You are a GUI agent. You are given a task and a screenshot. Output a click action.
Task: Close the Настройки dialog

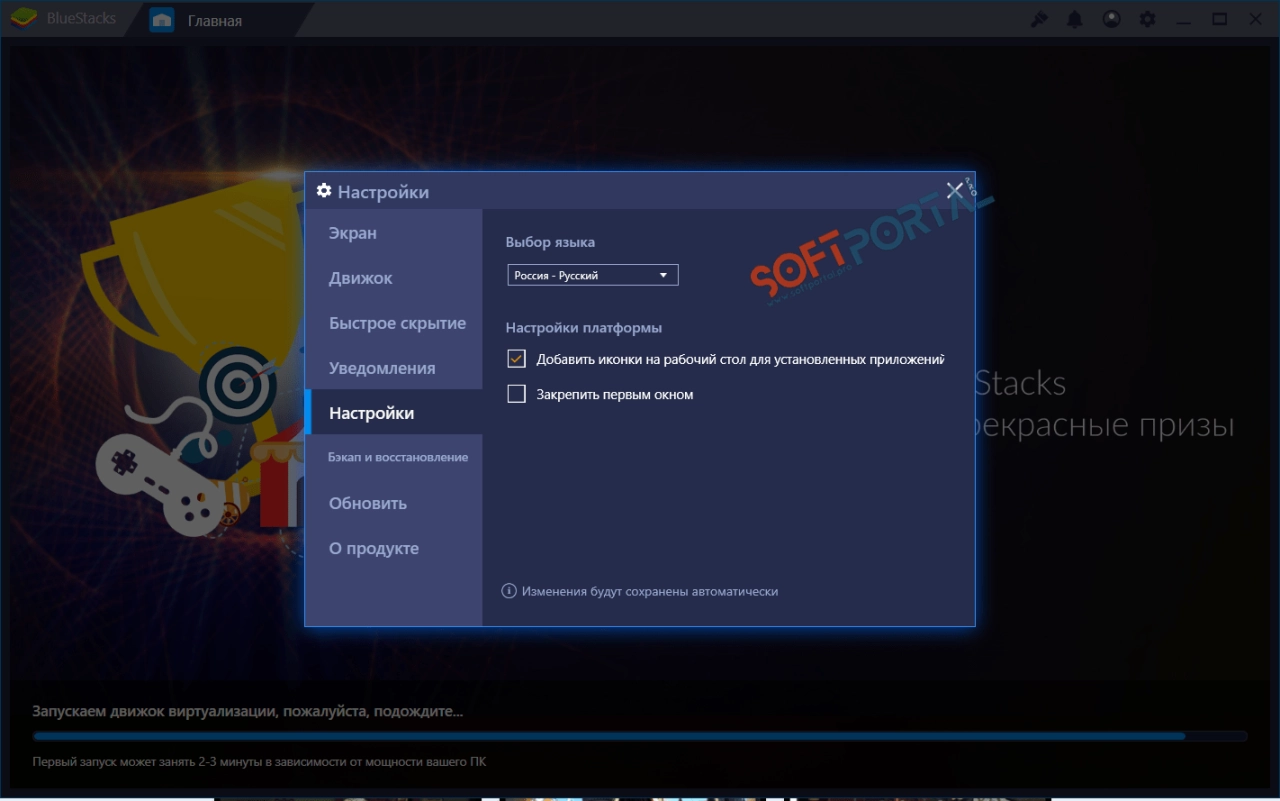click(x=954, y=190)
